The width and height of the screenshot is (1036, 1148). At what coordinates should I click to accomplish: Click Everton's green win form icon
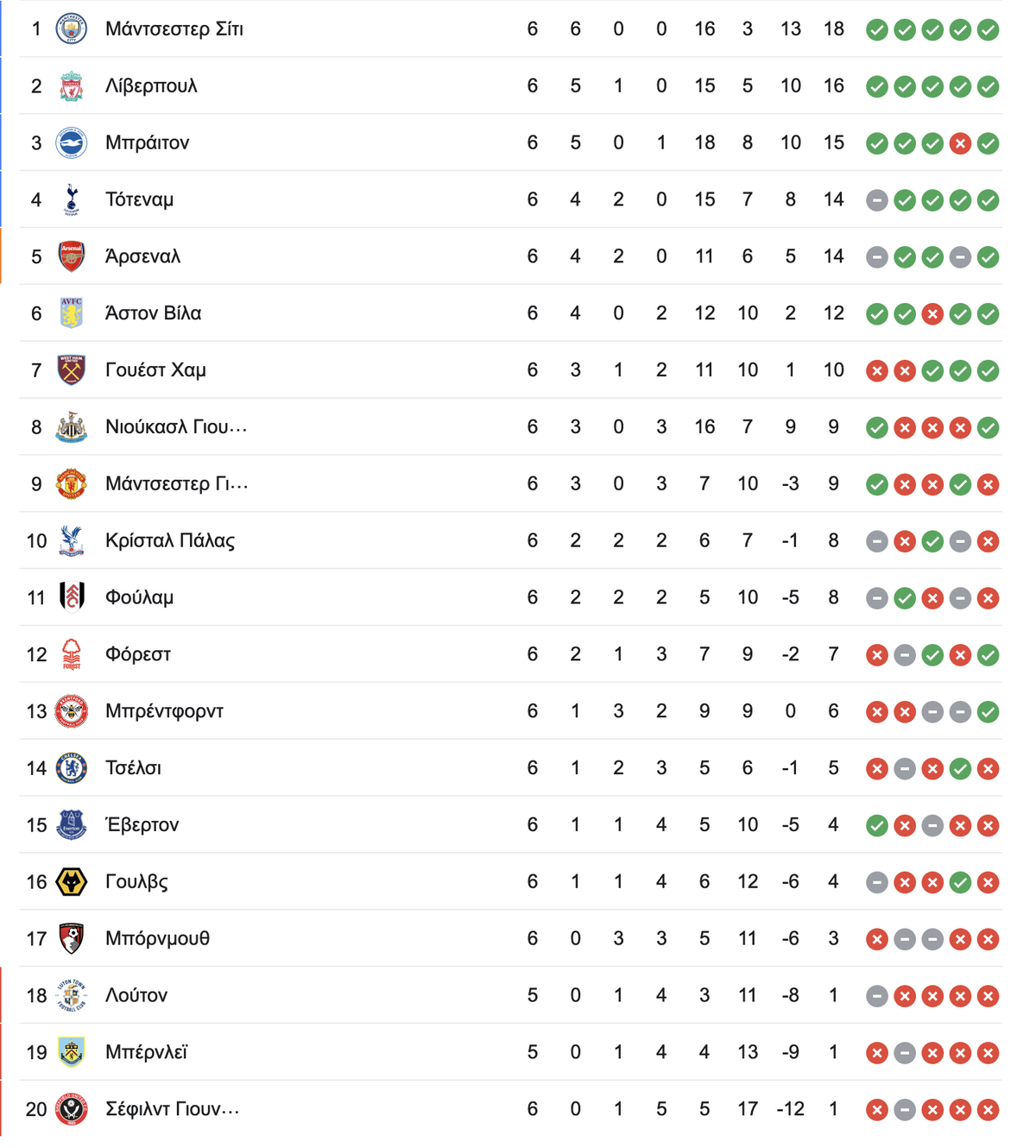point(877,825)
